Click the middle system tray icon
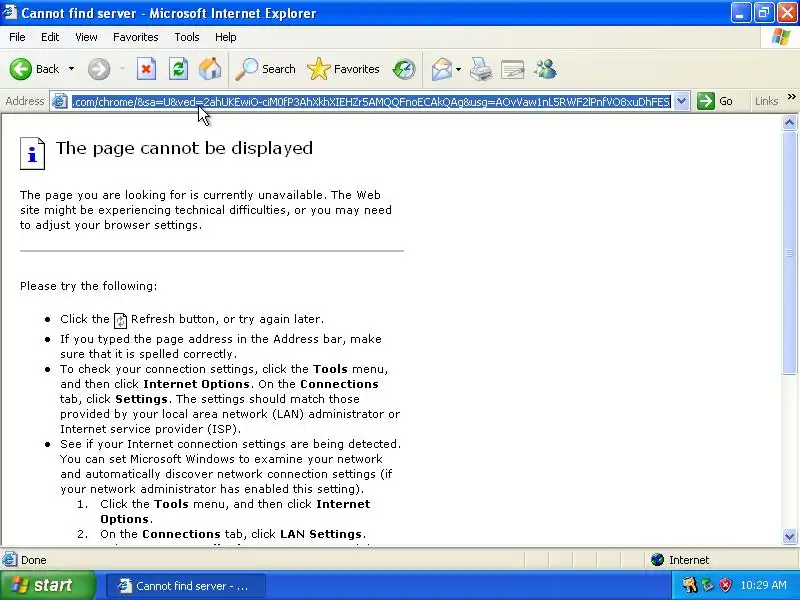The image size is (800, 600). (707, 585)
